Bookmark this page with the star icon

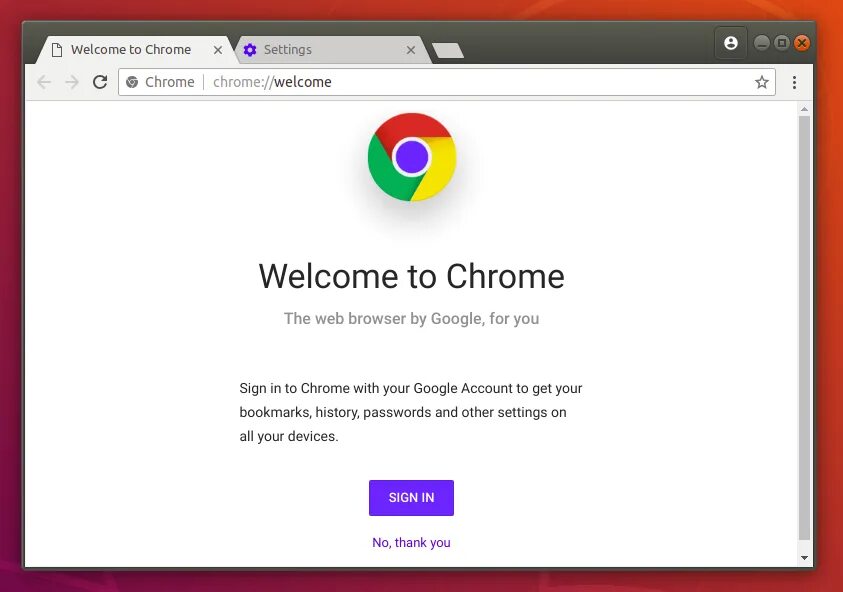pos(761,82)
